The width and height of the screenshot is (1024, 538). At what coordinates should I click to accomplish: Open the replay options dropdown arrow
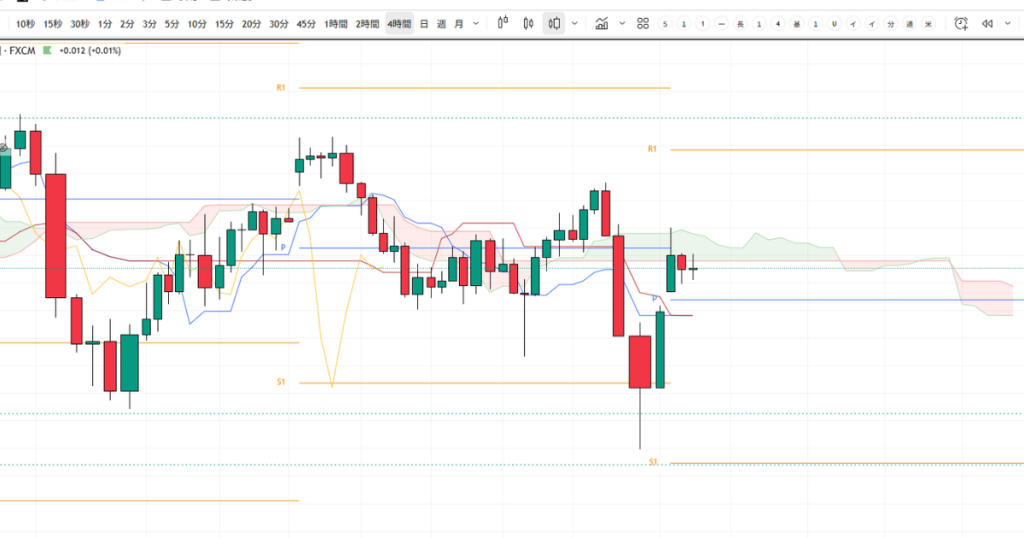point(1008,23)
